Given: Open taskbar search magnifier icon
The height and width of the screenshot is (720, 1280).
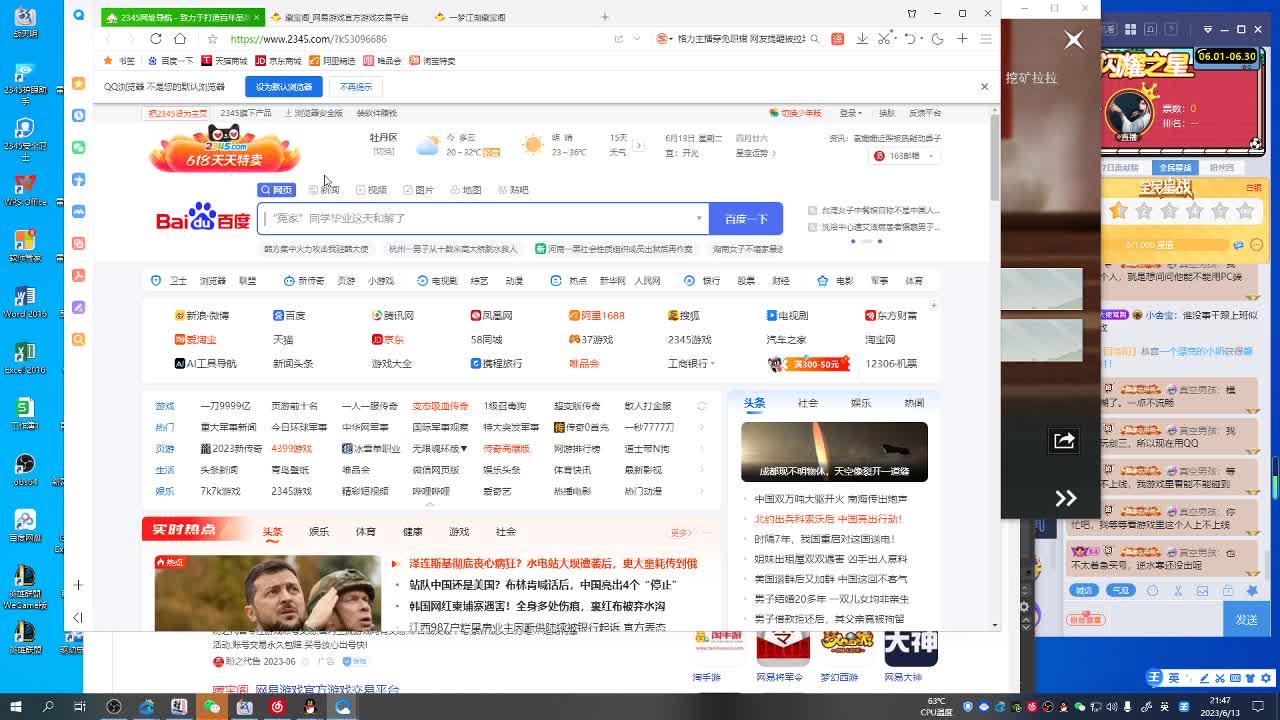Looking at the screenshot, I should [x=48, y=707].
